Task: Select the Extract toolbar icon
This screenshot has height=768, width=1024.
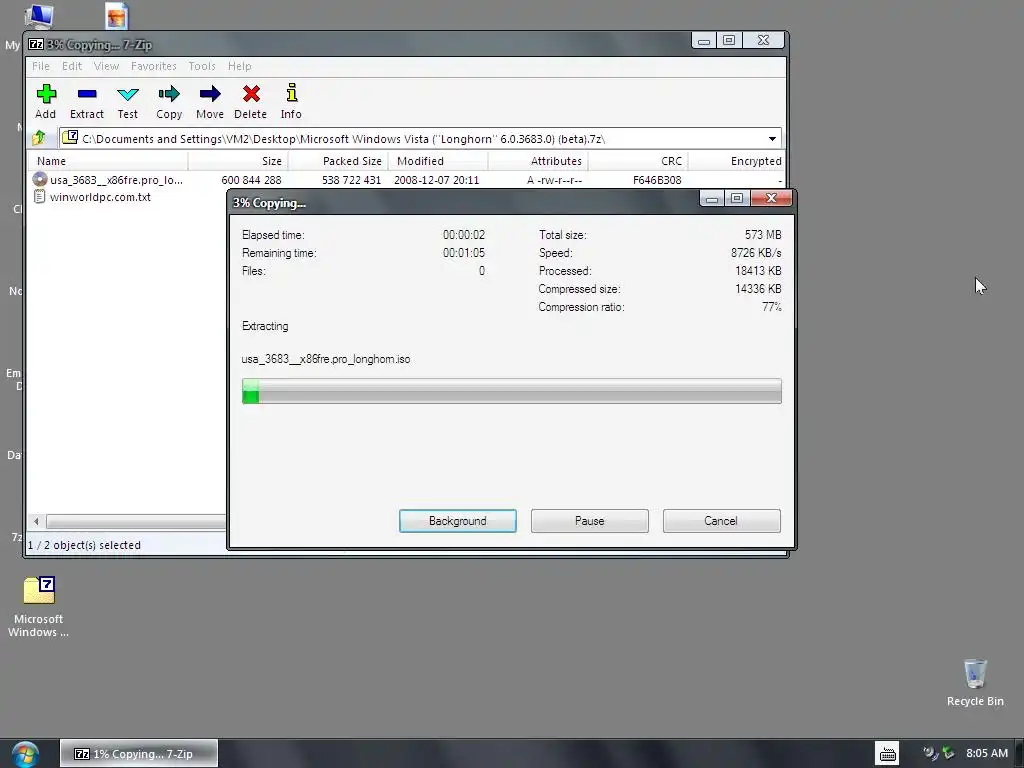Action: pos(87,94)
